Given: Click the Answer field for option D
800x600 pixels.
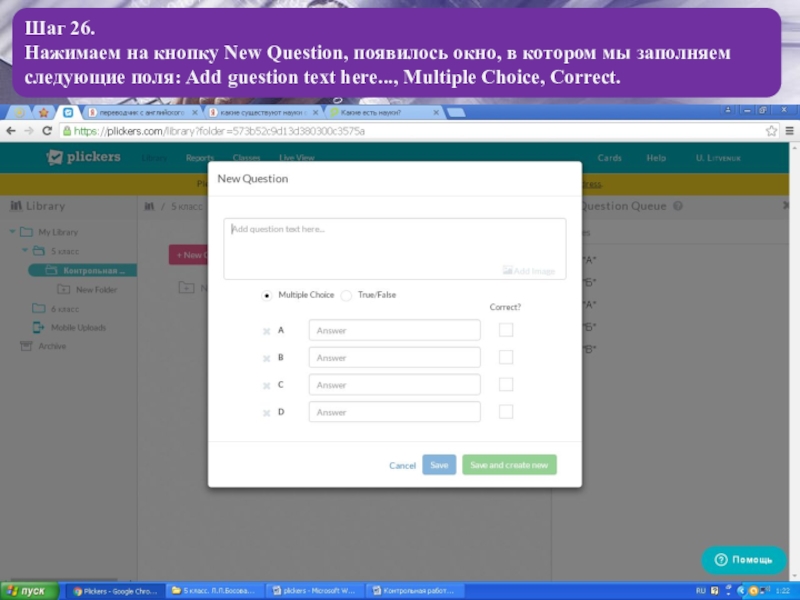Looking at the screenshot, I should coord(394,412).
